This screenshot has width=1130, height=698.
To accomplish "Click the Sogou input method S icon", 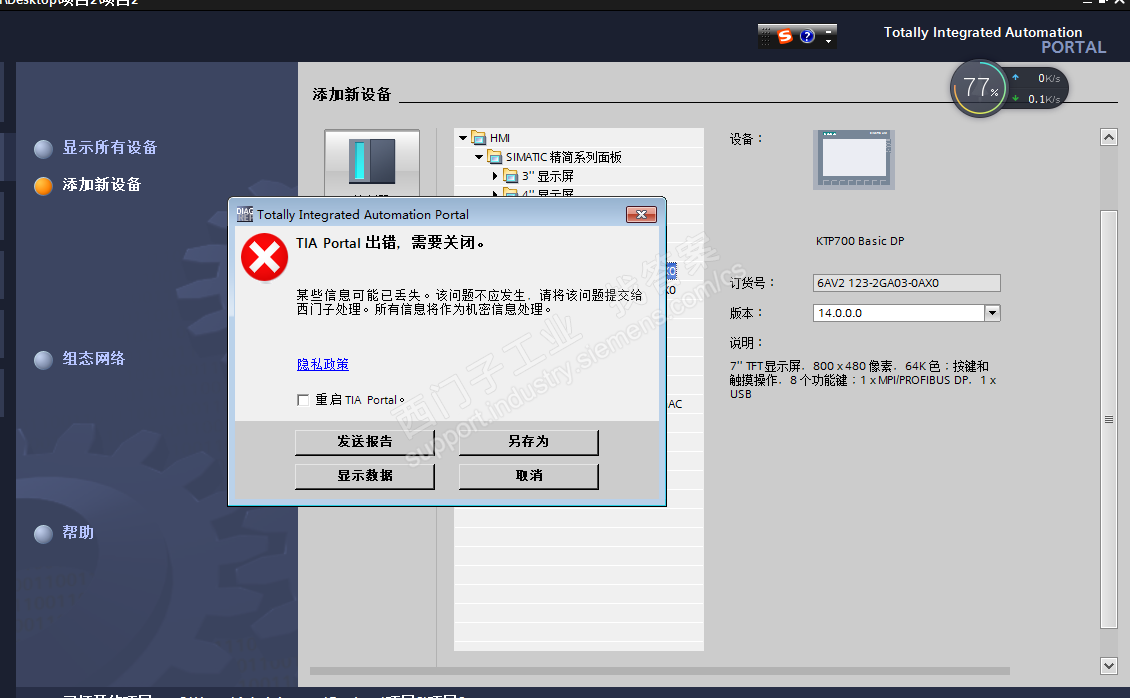I will [x=785, y=36].
